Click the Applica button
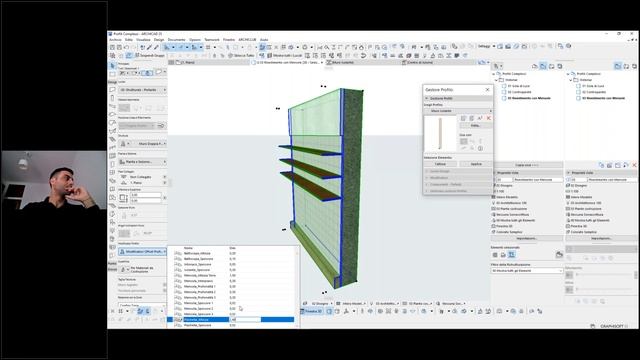The image size is (640, 360). click(476, 164)
